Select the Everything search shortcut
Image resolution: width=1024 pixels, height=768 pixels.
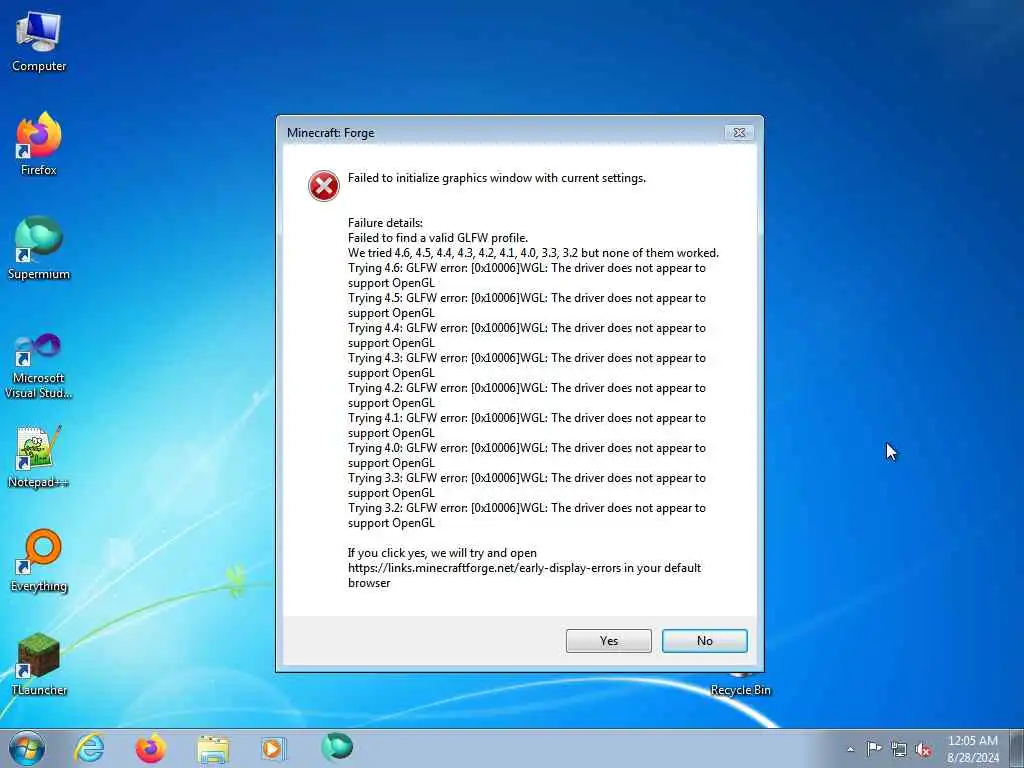[x=39, y=561]
